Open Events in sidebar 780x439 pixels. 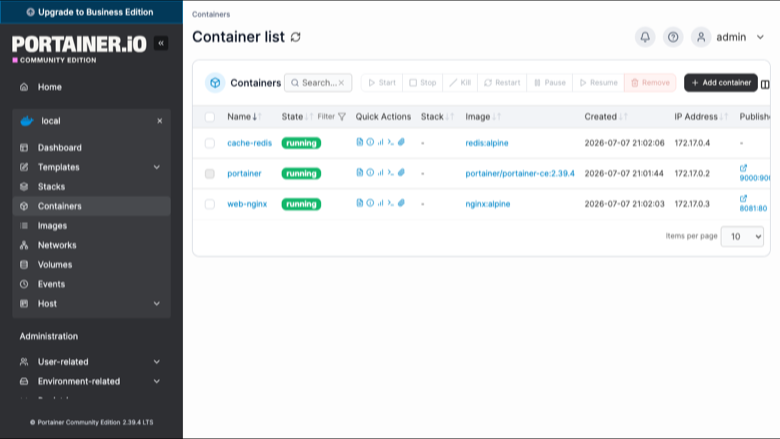pyautogui.click(x=92, y=284)
